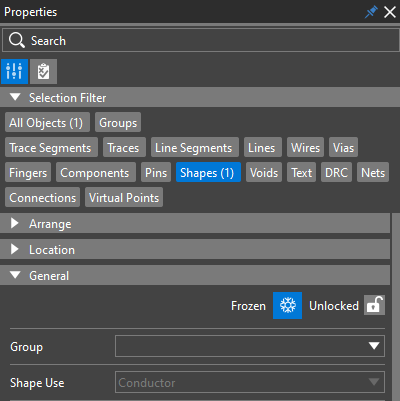Open the Group dropdown list
400x401 pixels.
click(x=250, y=346)
